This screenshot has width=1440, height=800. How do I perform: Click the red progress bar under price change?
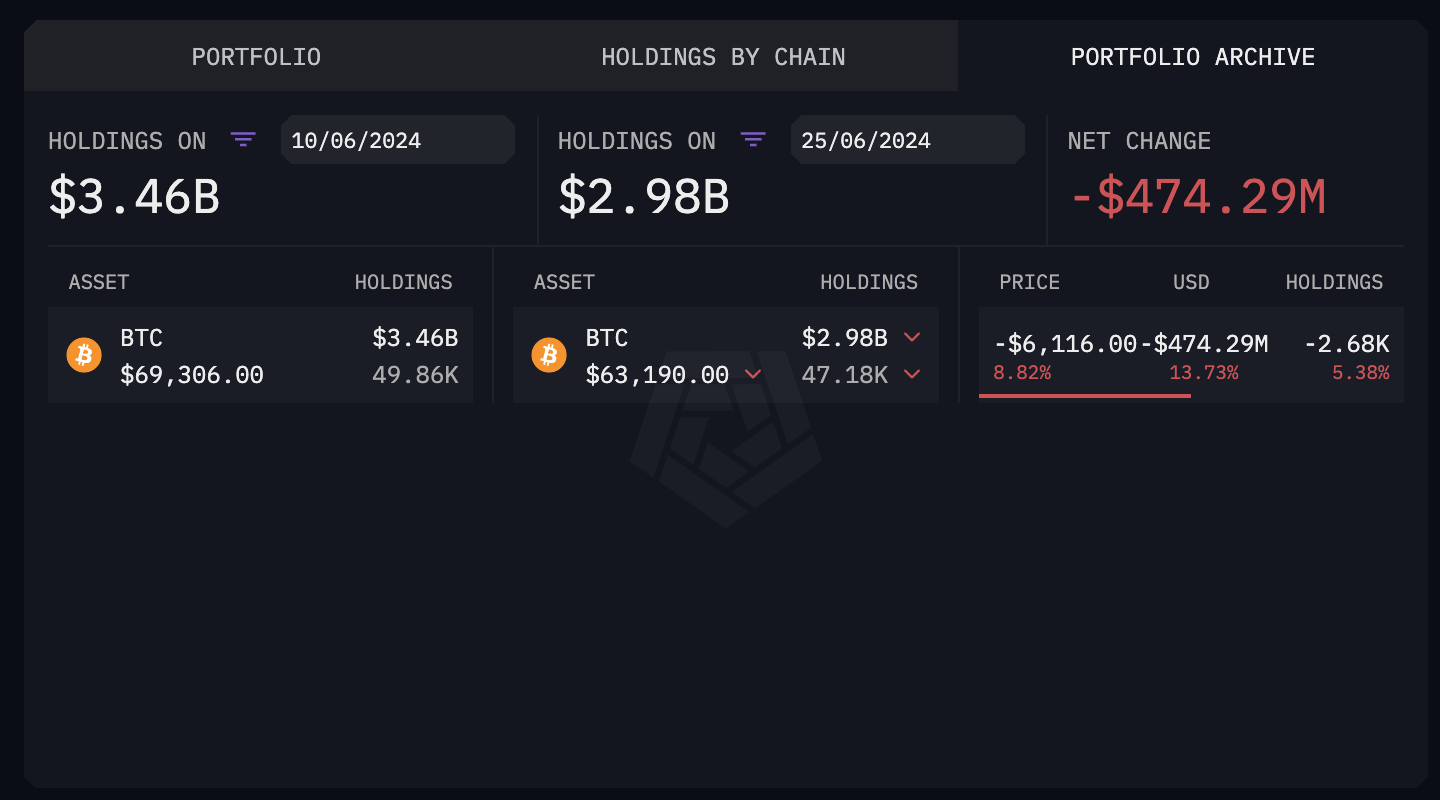pyautogui.click(x=1084, y=396)
